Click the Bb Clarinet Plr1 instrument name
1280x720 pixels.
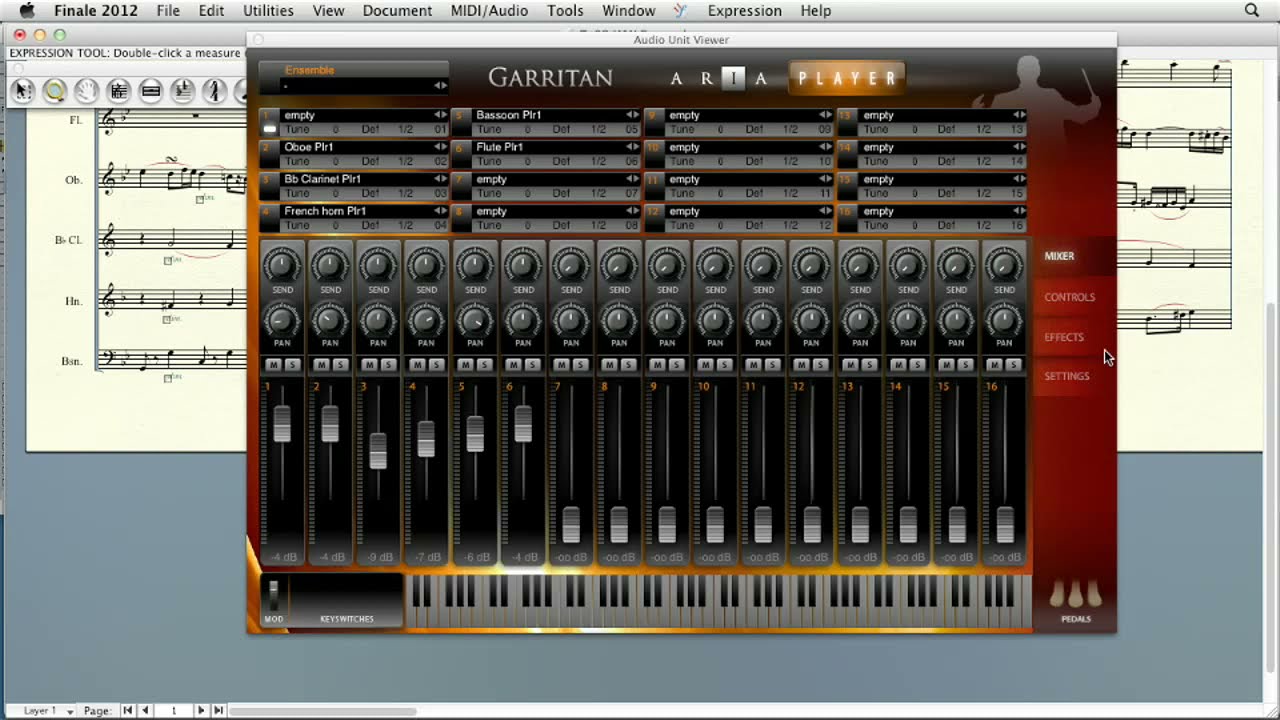click(x=322, y=179)
